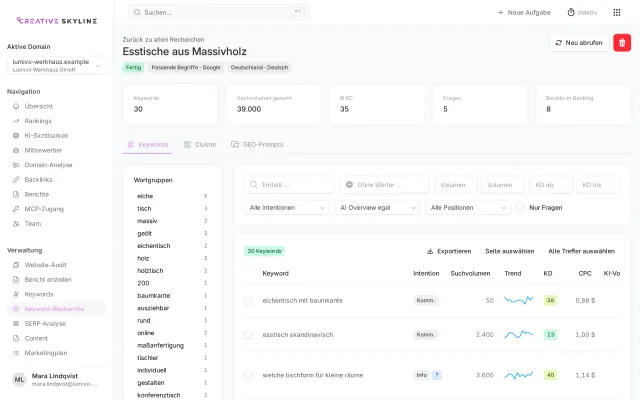Click the Inaktiv timer icon
The height and width of the screenshot is (400, 640).
coord(571,13)
